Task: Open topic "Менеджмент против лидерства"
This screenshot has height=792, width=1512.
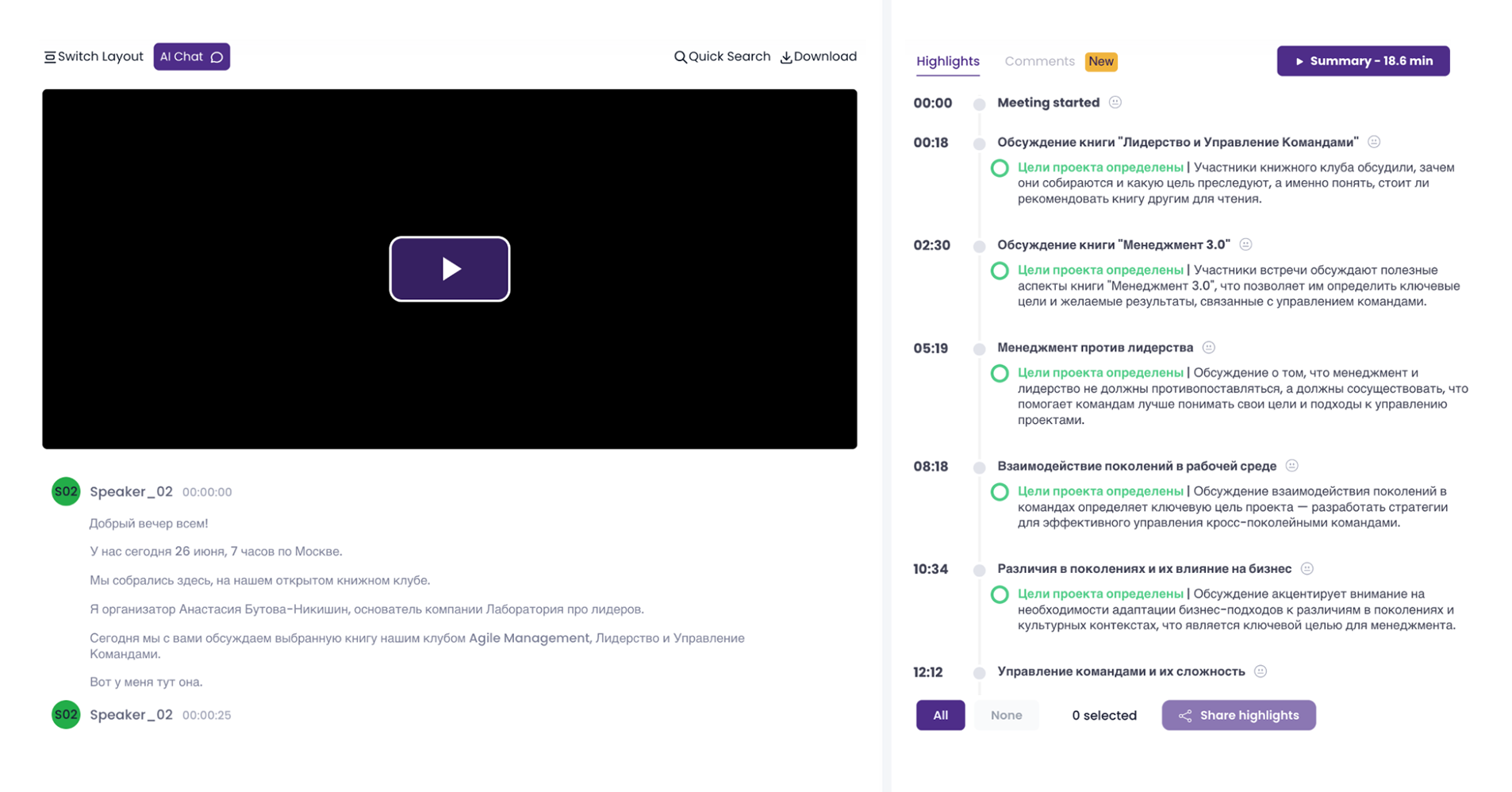Action: [1095, 348]
